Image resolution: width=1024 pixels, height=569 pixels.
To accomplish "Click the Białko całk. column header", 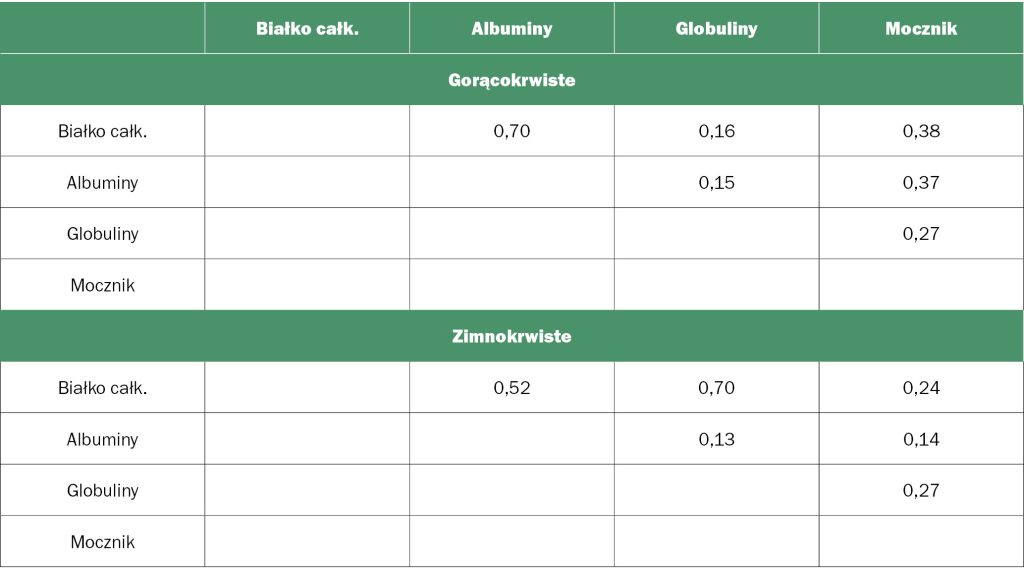I will tap(307, 28).
